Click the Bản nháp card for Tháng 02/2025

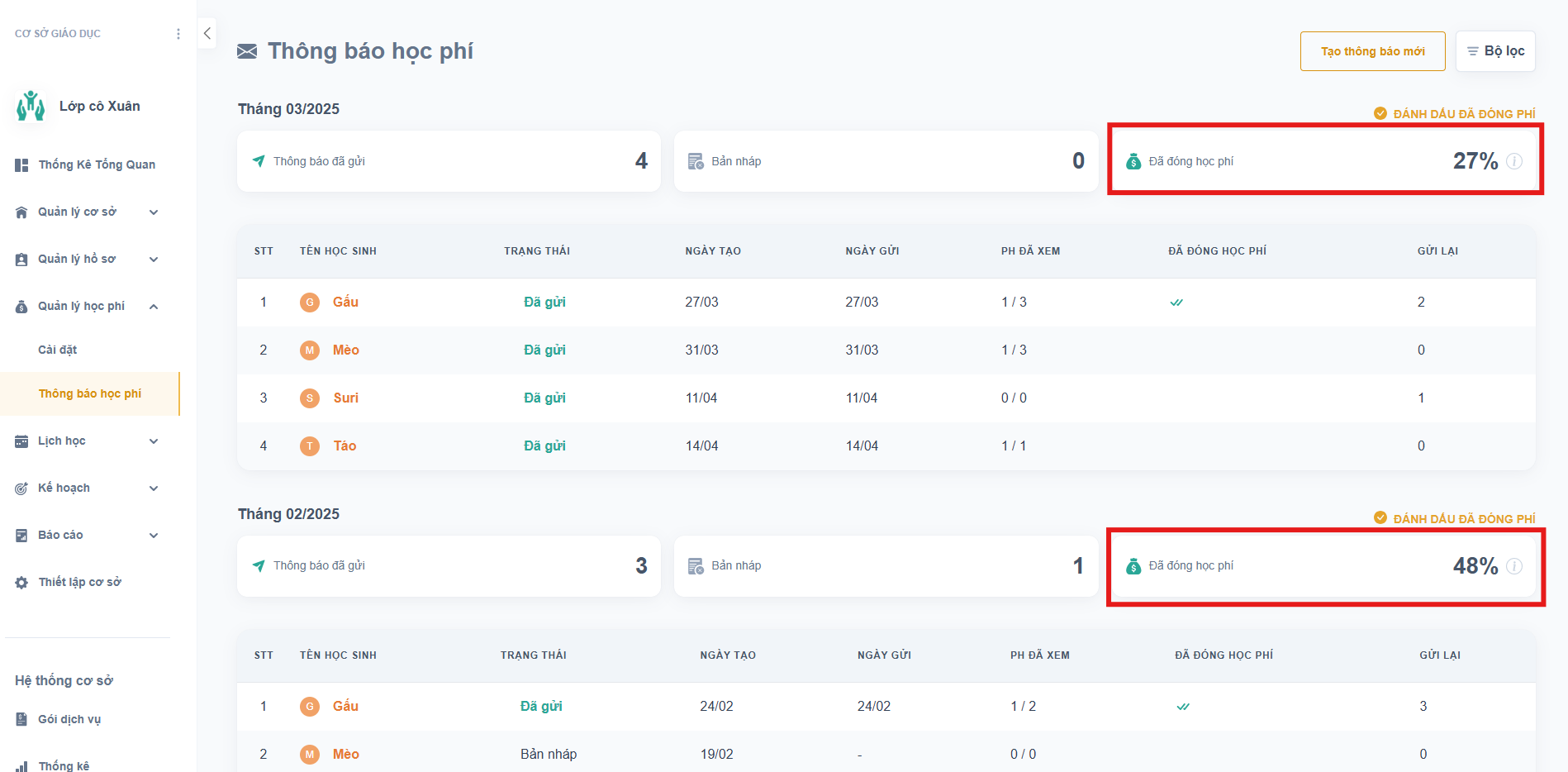(x=886, y=566)
